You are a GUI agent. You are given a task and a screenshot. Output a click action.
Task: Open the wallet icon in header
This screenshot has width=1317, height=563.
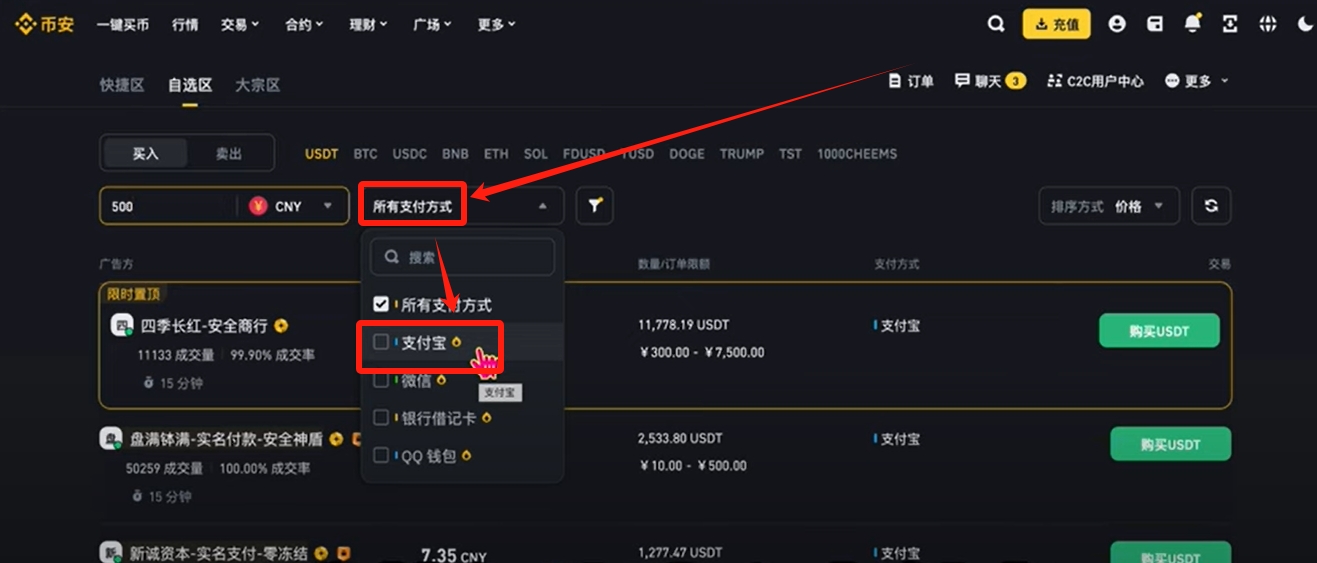[1155, 24]
